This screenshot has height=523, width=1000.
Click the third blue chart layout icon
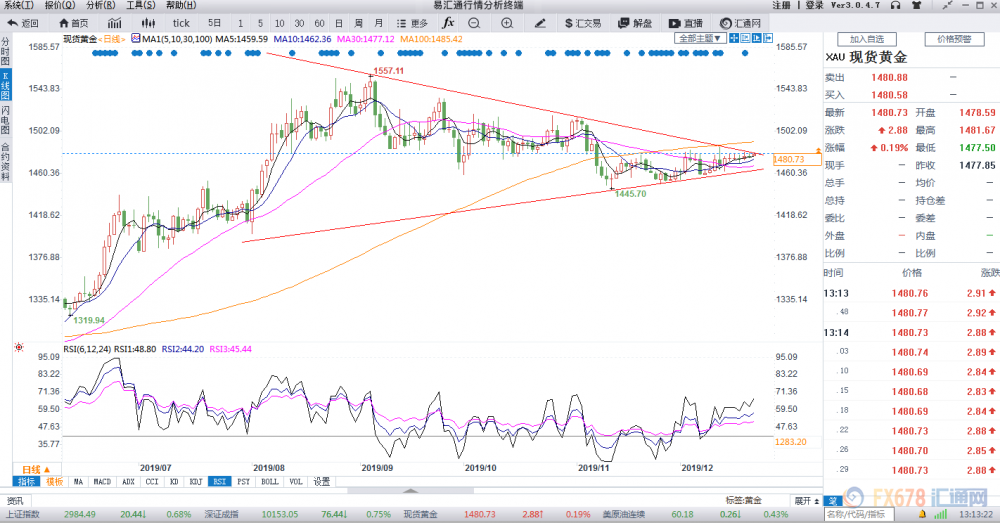(x=756, y=38)
